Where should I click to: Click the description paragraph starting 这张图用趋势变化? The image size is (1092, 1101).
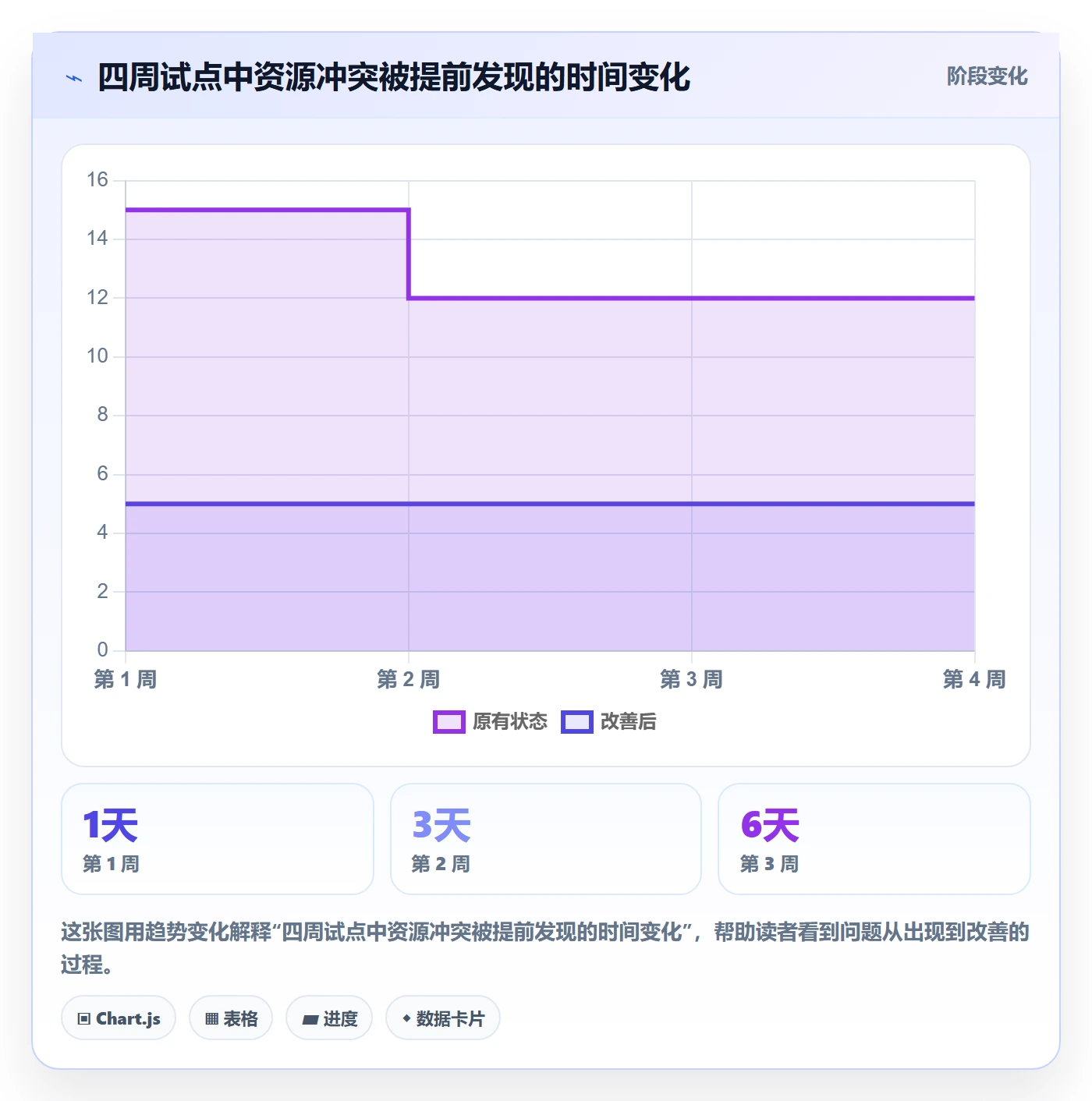click(545, 948)
